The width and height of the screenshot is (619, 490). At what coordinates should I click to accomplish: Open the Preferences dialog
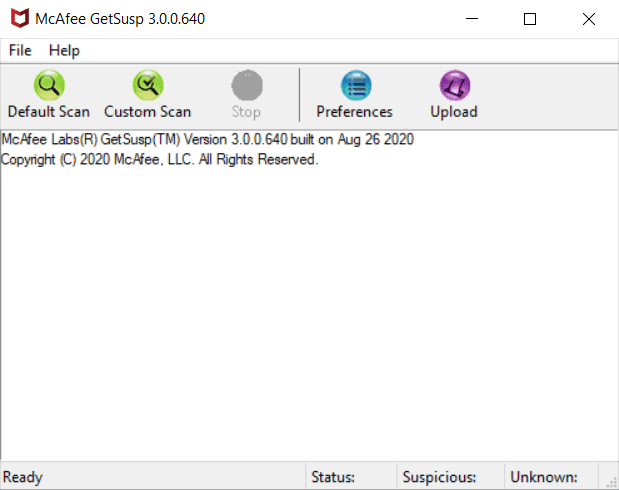[355, 95]
